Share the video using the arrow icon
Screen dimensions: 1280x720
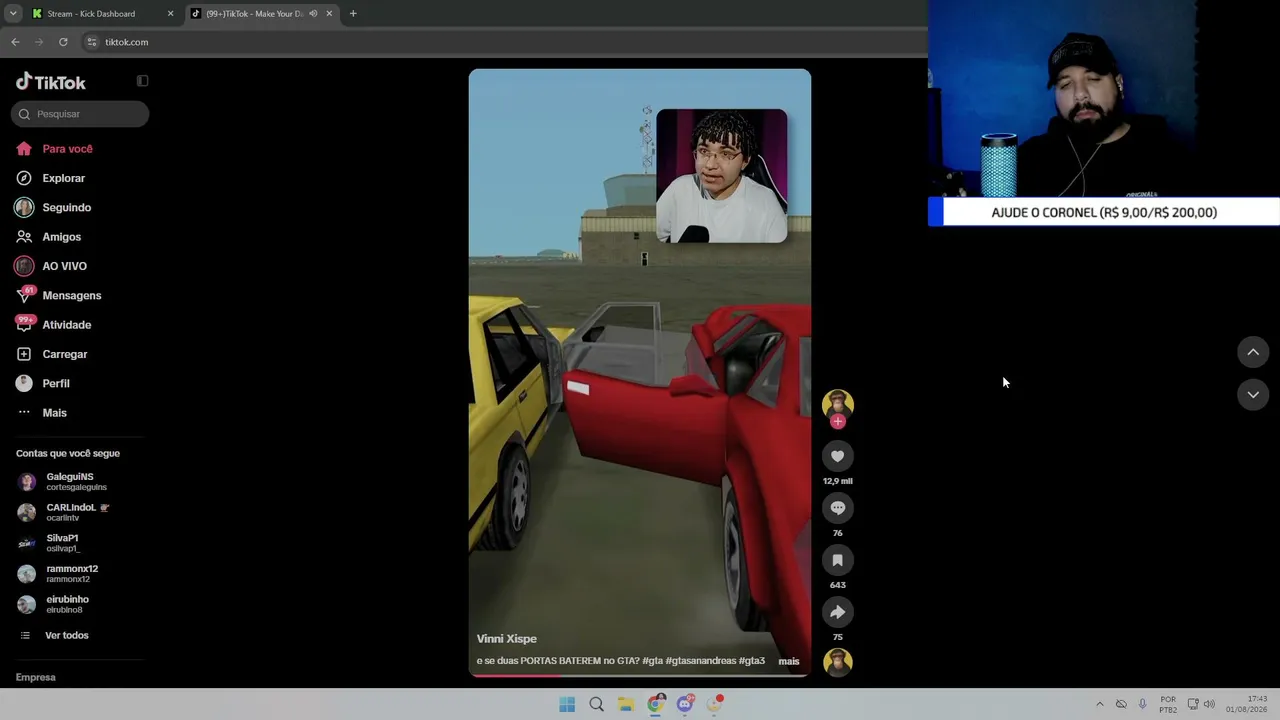click(x=838, y=612)
